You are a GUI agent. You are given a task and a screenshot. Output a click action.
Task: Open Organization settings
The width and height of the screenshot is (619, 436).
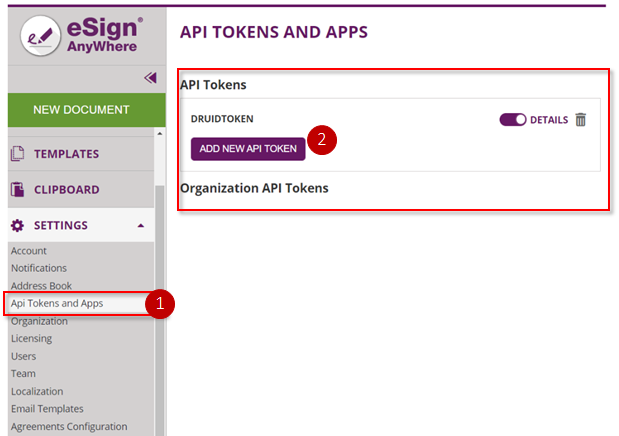[39, 321]
